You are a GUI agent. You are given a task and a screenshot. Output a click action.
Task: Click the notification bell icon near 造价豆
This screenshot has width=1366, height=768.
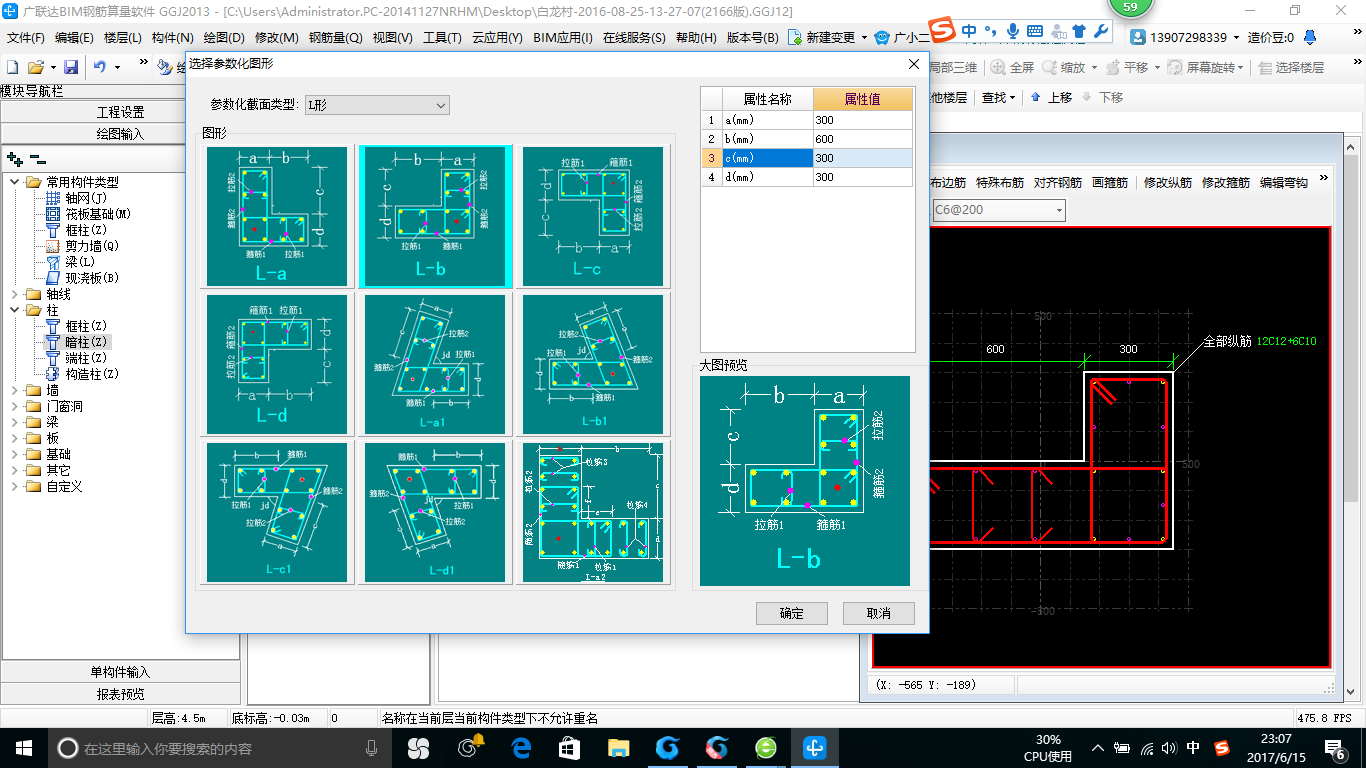[1310, 37]
